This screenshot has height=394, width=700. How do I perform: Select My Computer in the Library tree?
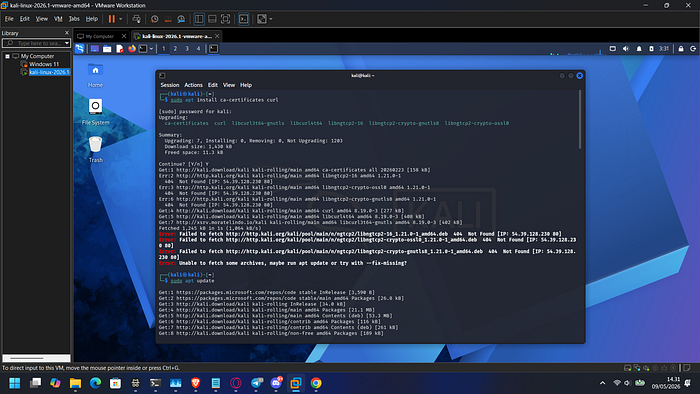37,56
